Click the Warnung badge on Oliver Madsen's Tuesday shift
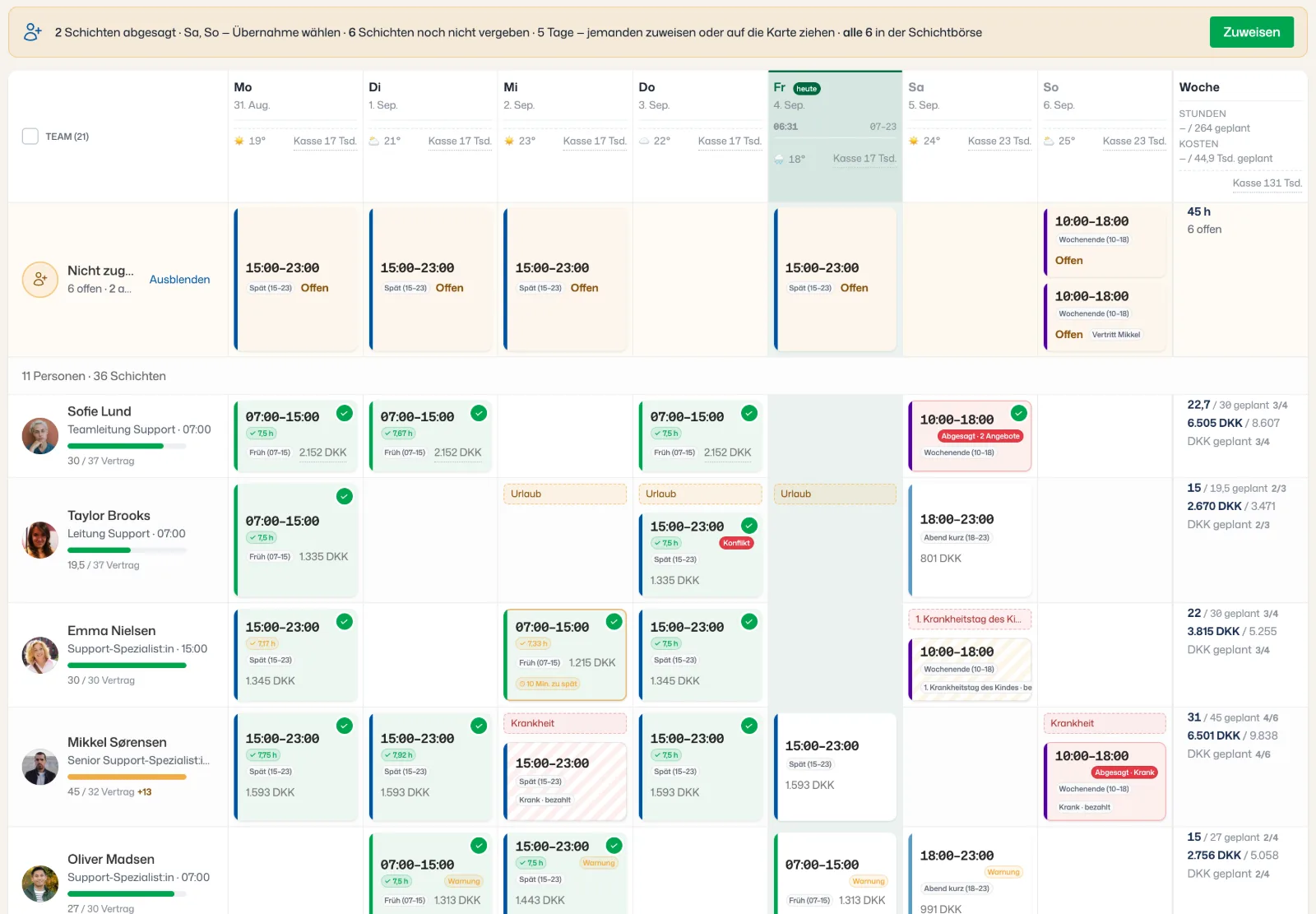 [464, 881]
